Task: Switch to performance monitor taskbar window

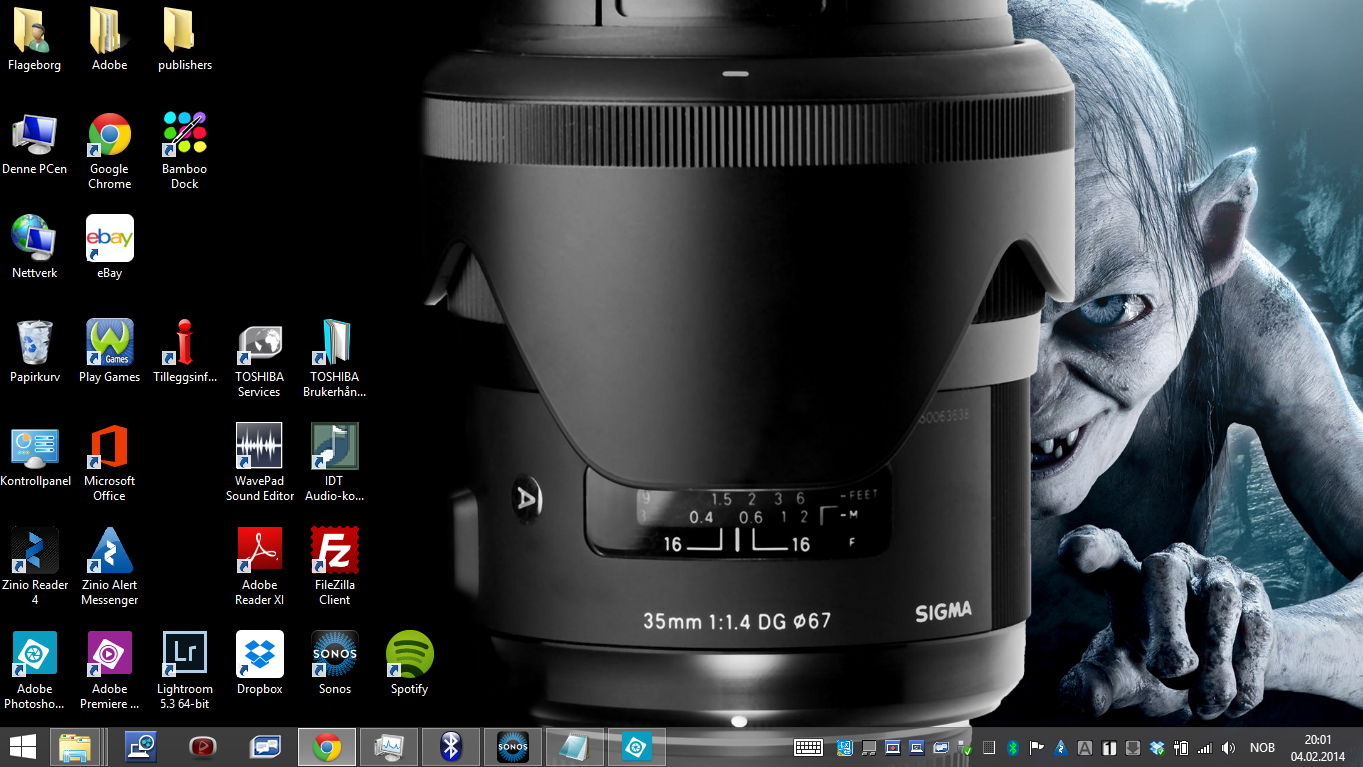Action: [x=389, y=747]
